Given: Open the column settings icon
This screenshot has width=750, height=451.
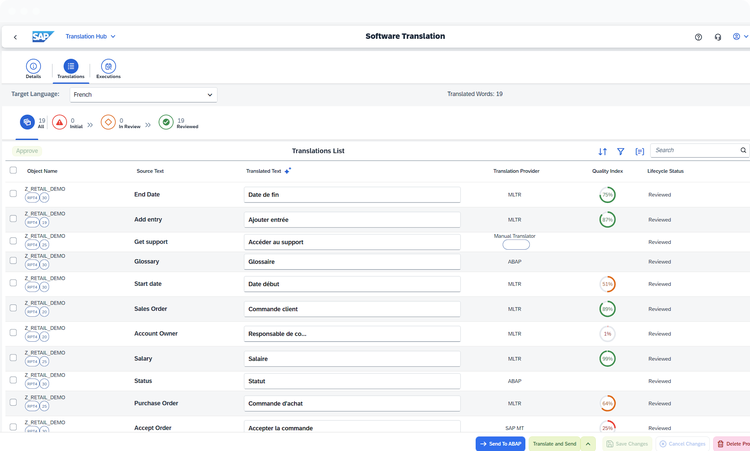Looking at the screenshot, I should 640,152.
